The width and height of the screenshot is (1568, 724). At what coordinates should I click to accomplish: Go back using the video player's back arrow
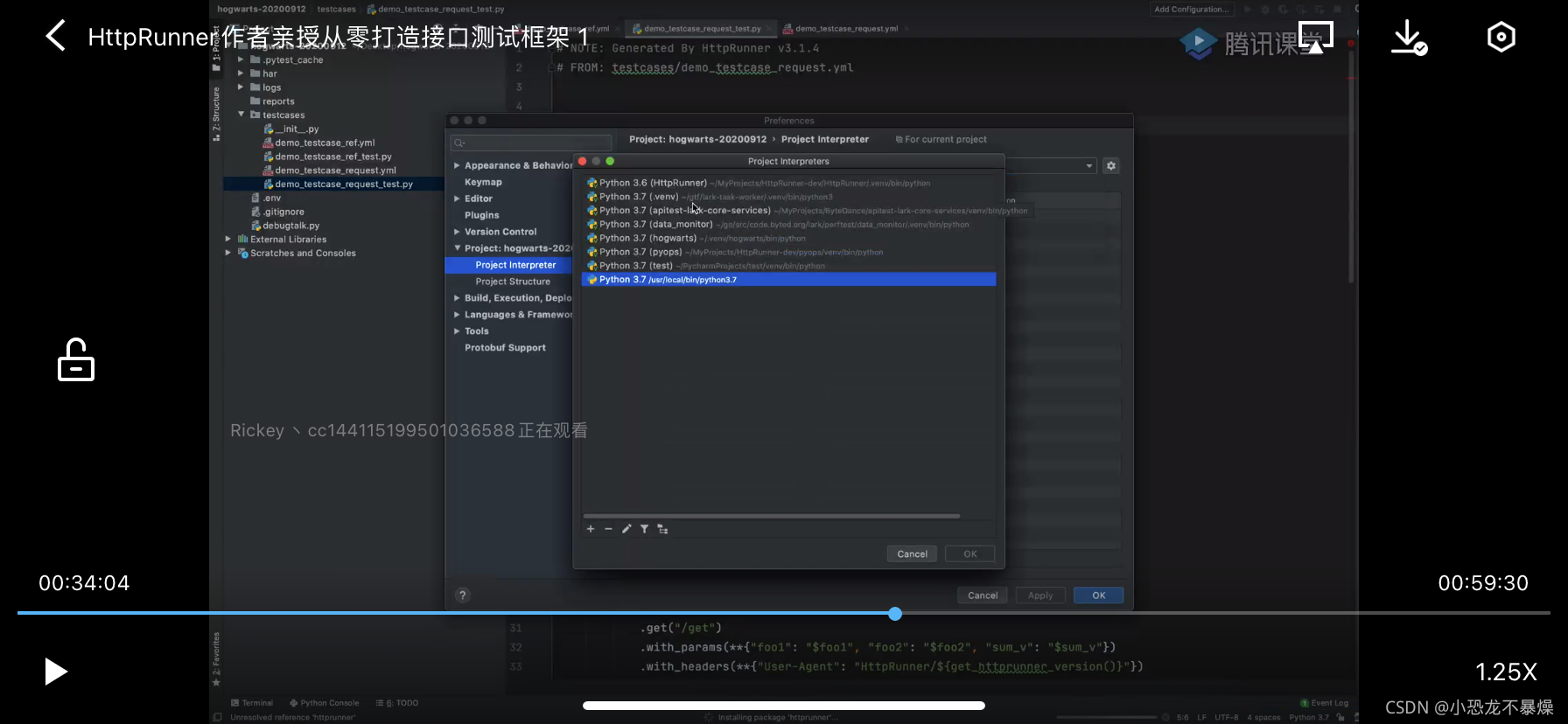click(55, 36)
